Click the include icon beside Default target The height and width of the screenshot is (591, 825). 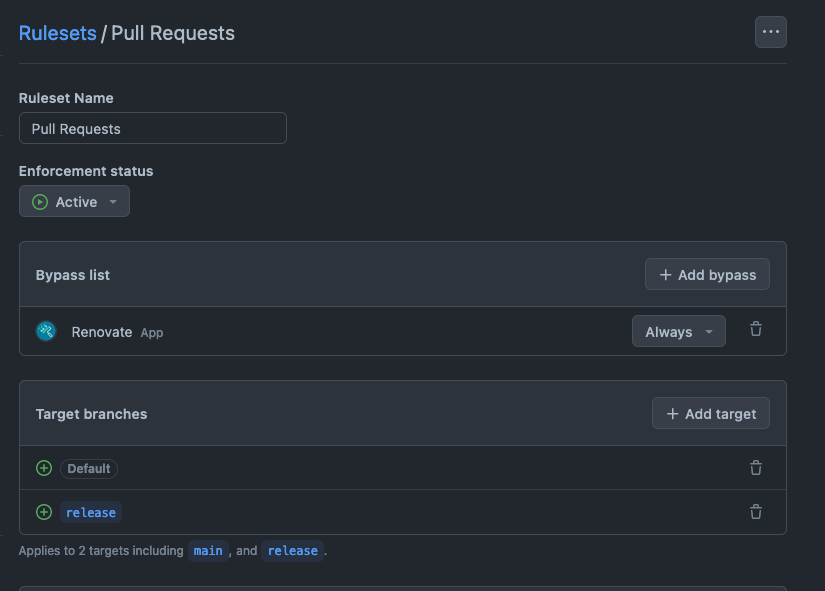(44, 468)
